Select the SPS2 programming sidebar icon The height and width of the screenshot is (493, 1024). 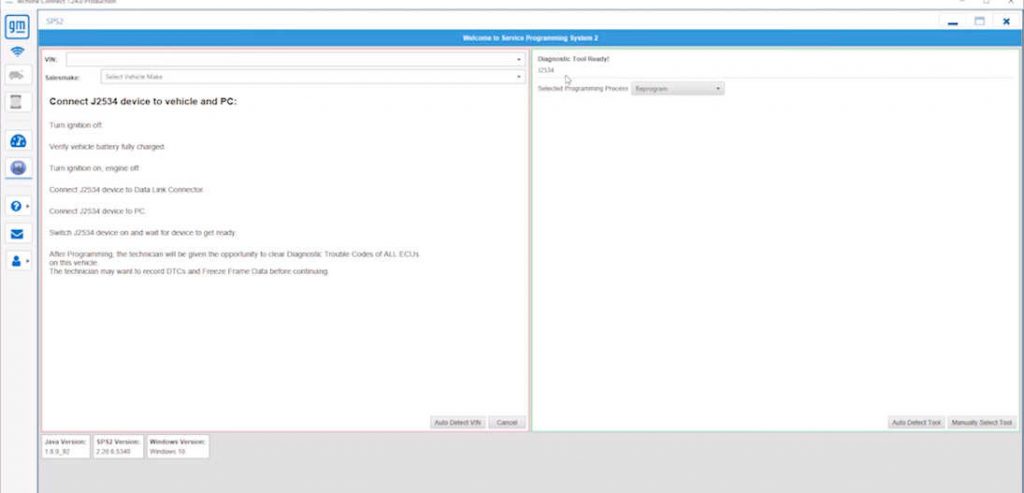[18, 168]
